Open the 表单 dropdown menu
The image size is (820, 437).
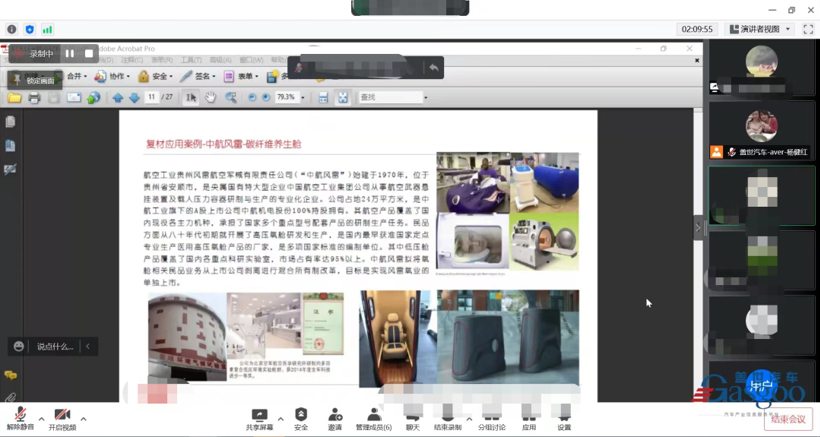(x=241, y=76)
